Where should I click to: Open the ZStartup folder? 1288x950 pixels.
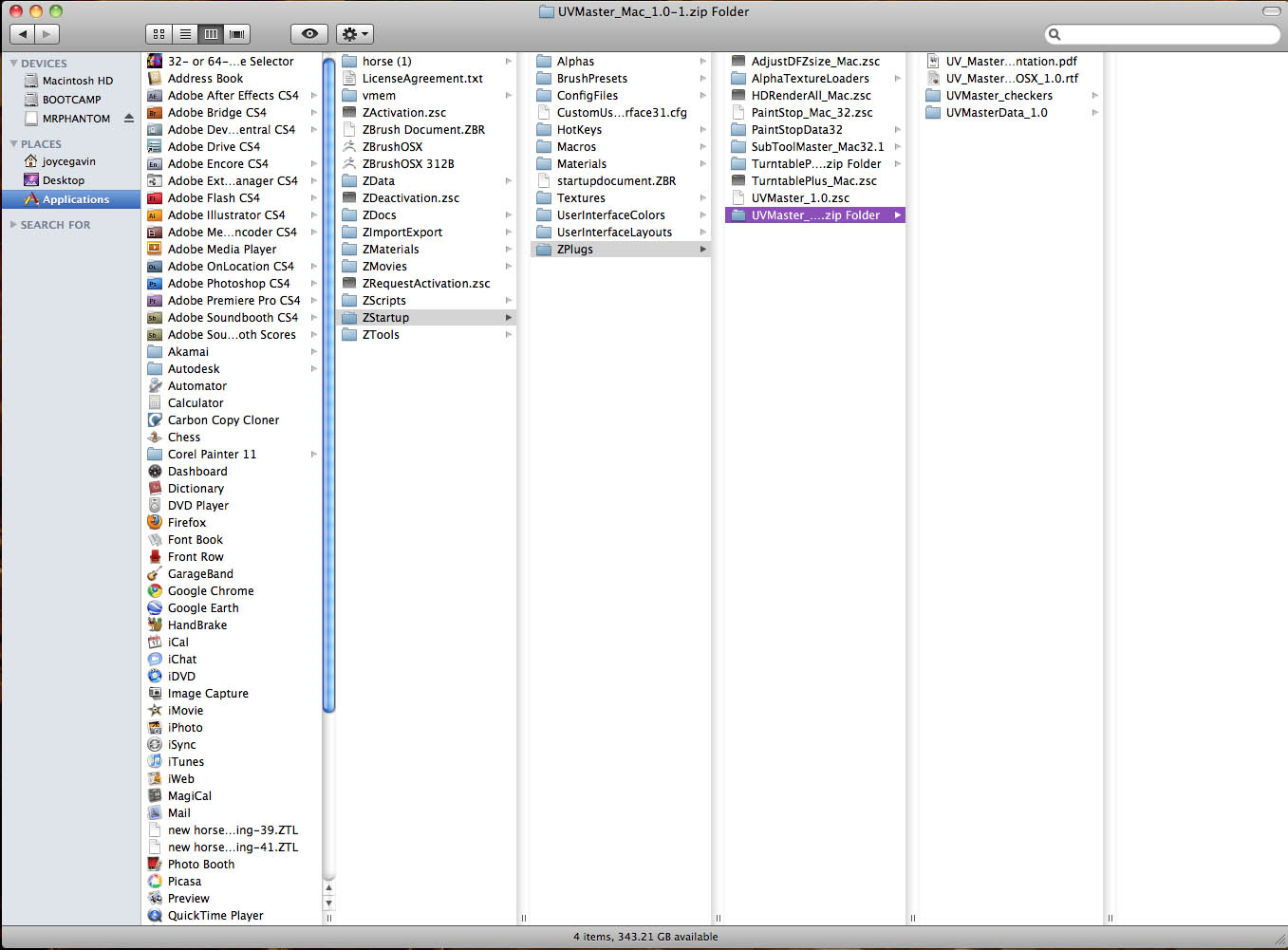click(x=426, y=318)
